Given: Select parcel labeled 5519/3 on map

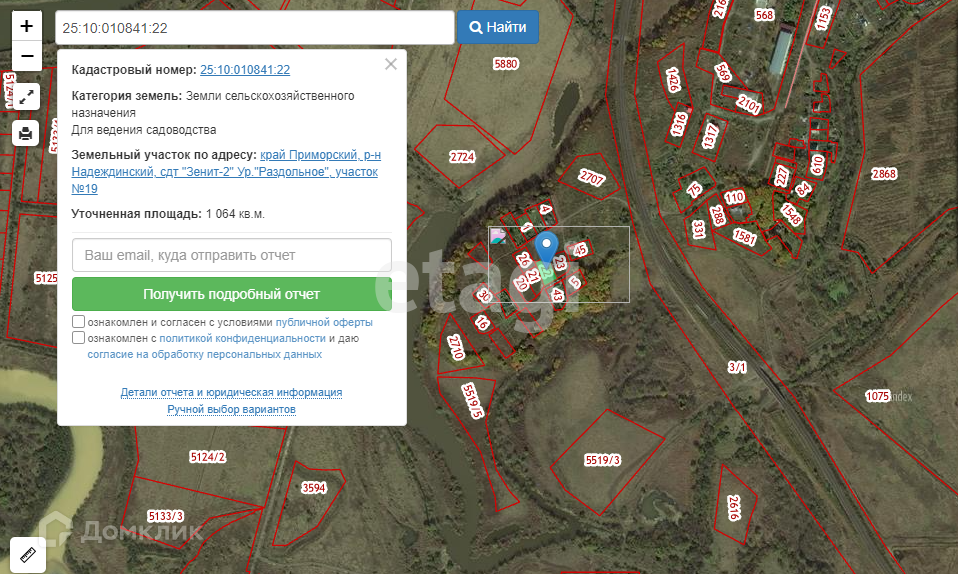Looking at the screenshot, I should pyautogui.click(x=602, y=460).
